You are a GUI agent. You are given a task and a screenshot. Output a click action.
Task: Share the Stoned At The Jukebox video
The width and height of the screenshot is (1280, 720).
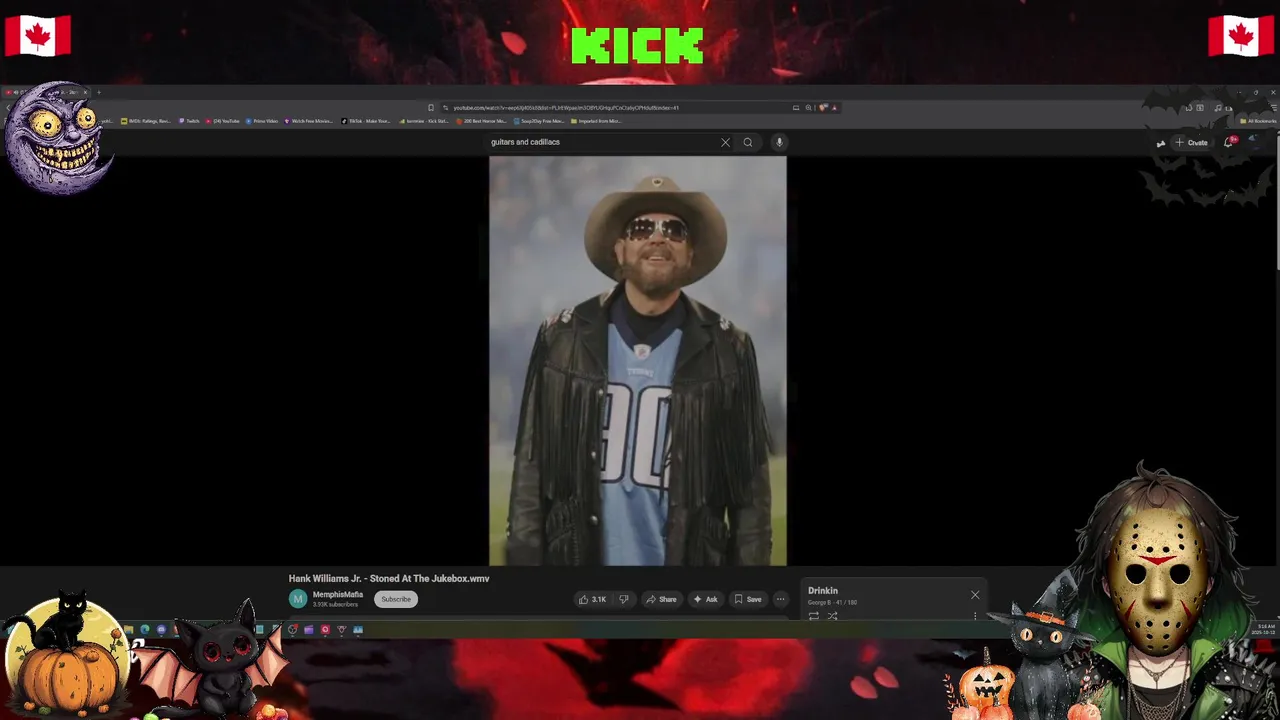661,599
